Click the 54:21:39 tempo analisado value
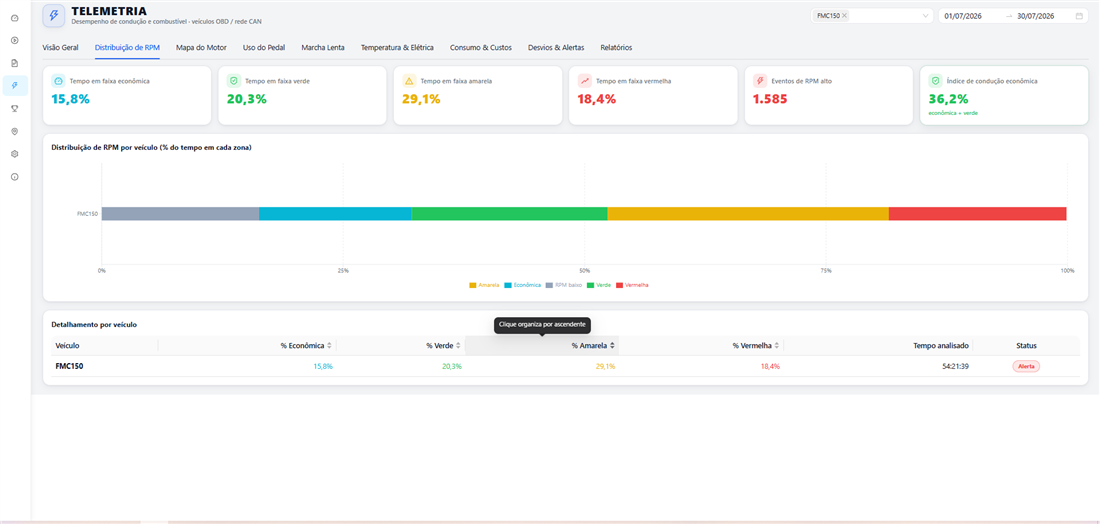 tap(955, 366)
